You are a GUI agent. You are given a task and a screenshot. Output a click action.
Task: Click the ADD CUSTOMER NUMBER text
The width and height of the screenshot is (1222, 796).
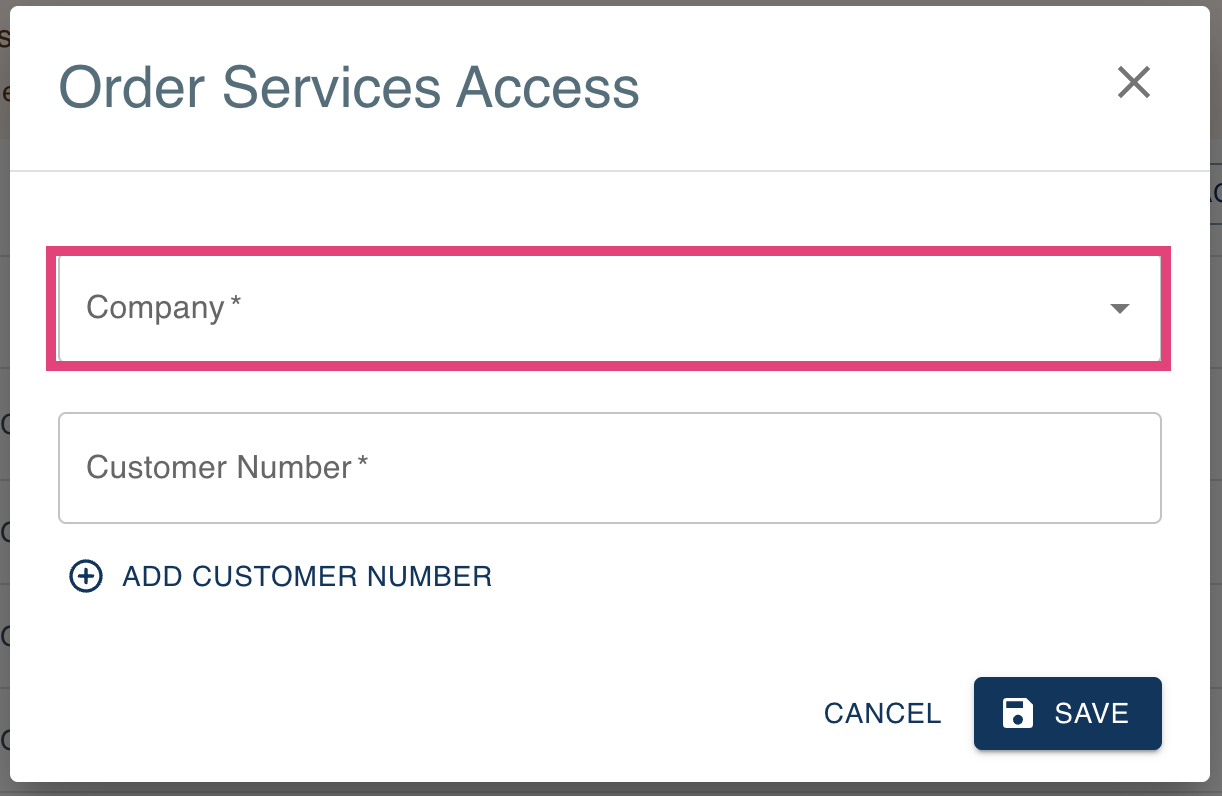coord(307,576)
